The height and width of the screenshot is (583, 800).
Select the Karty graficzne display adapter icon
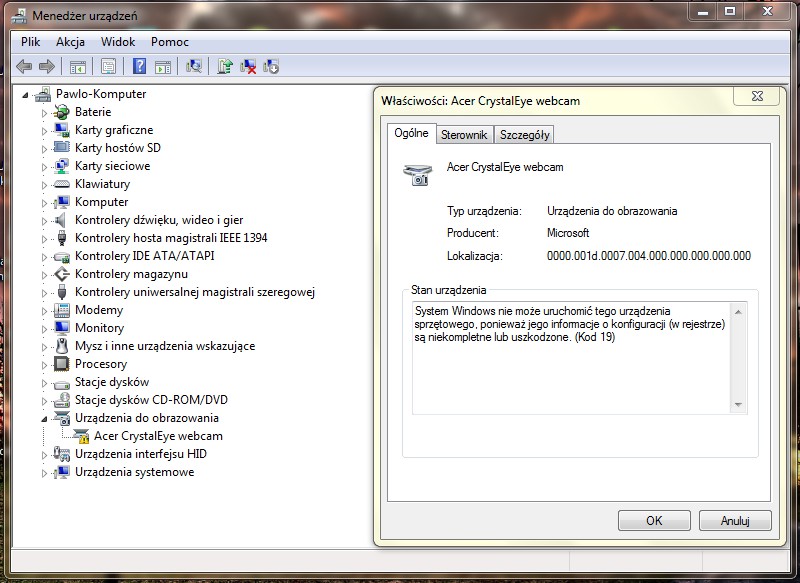(x=62, y=130)
